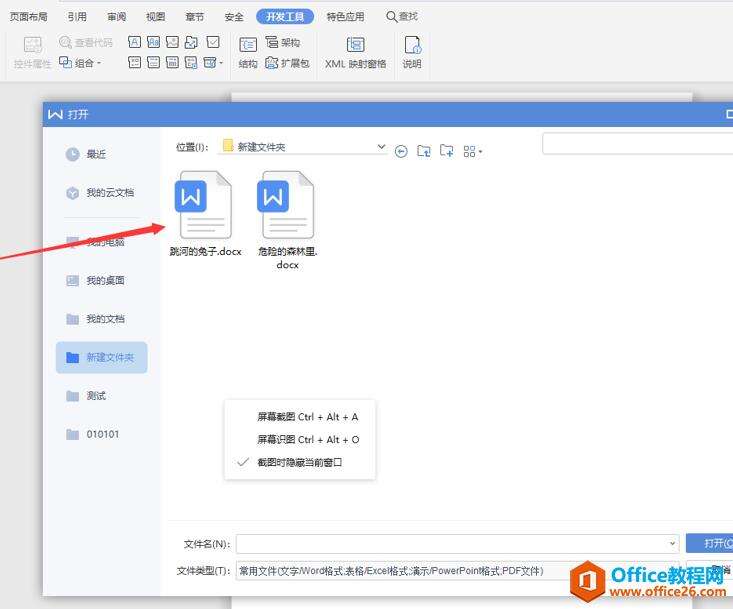Screen dimensions: 733x609
Task: Click the go up one folder level icon
Action: pyautogui.click(x=424, y=151)
